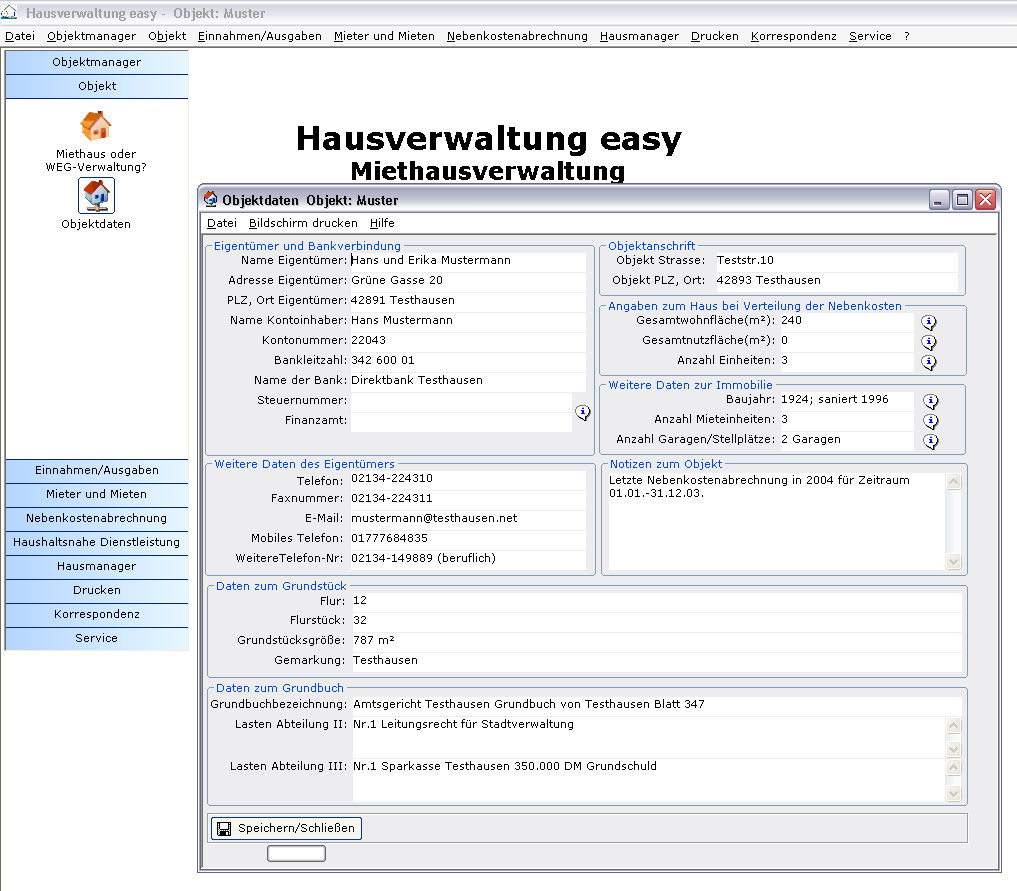Viewport: 1017px width, 891px height.
Task: Click the info icon beside Steuernummer and Finanzamt
Action: coord(582,412)
